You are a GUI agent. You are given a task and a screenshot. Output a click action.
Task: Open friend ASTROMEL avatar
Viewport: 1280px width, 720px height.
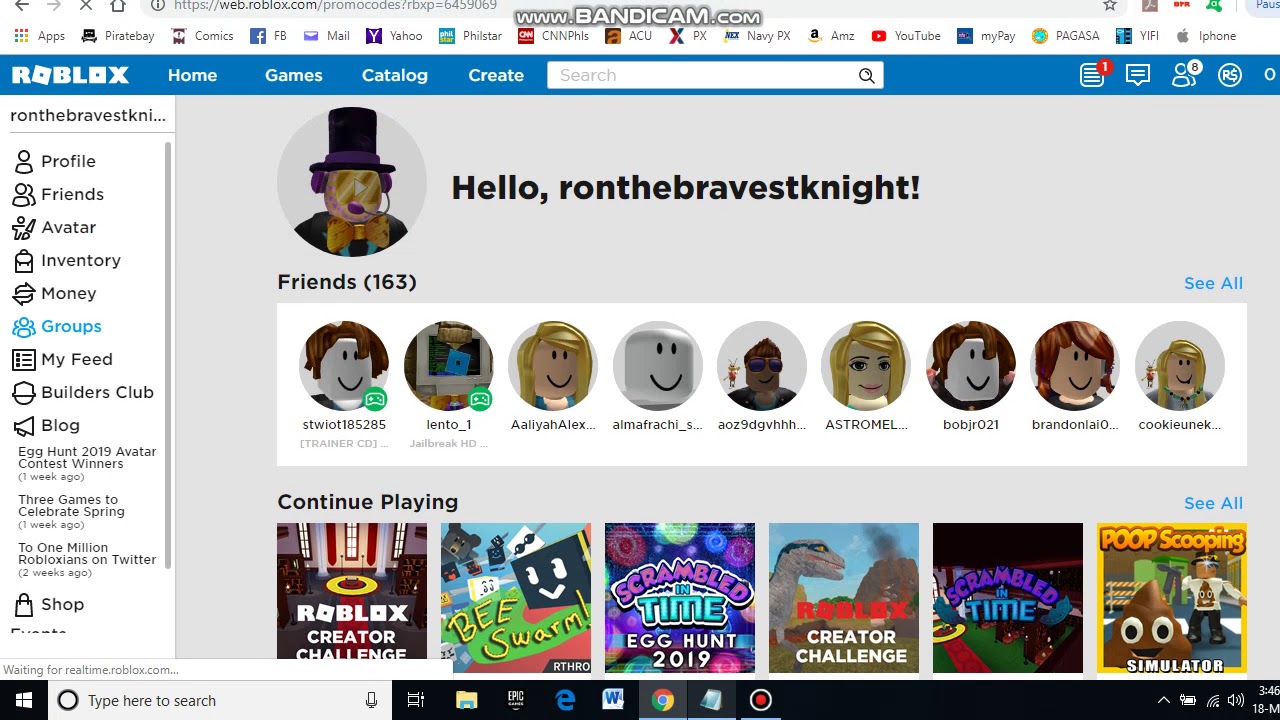pos(866,366)
